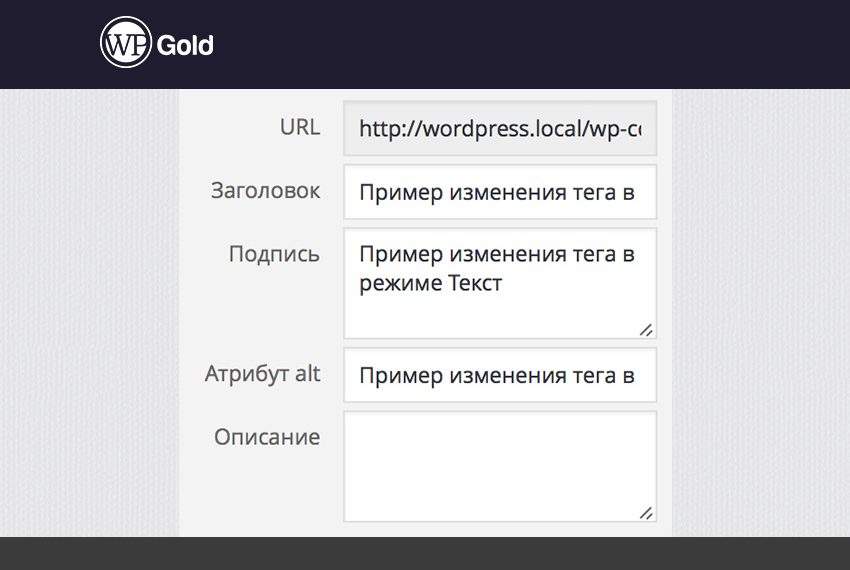
Task: Click the Подпись label
Action: pos(274,254)
